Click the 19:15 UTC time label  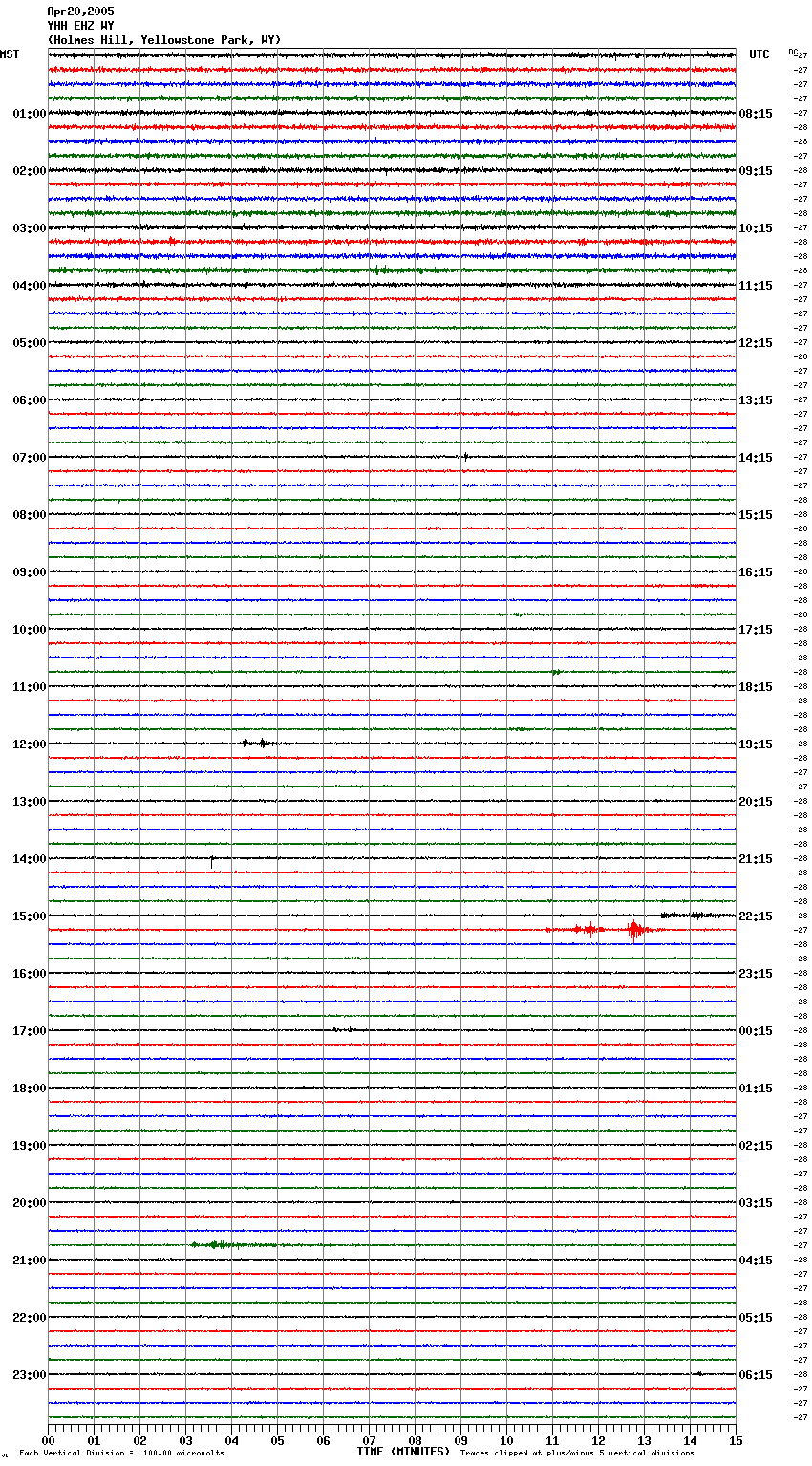pyautogui.click(x=756, y=744)
